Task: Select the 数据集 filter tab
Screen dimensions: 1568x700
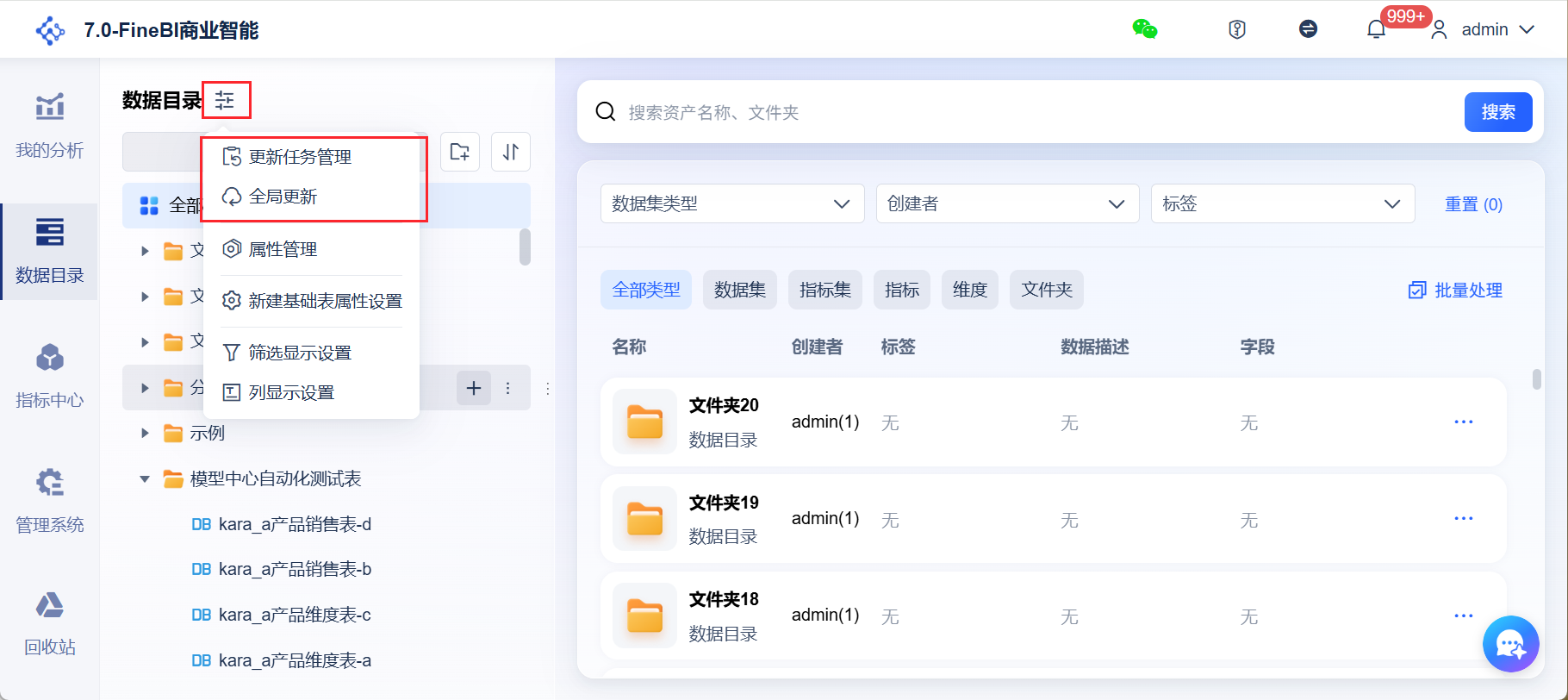Action: (x=740, y=290)
